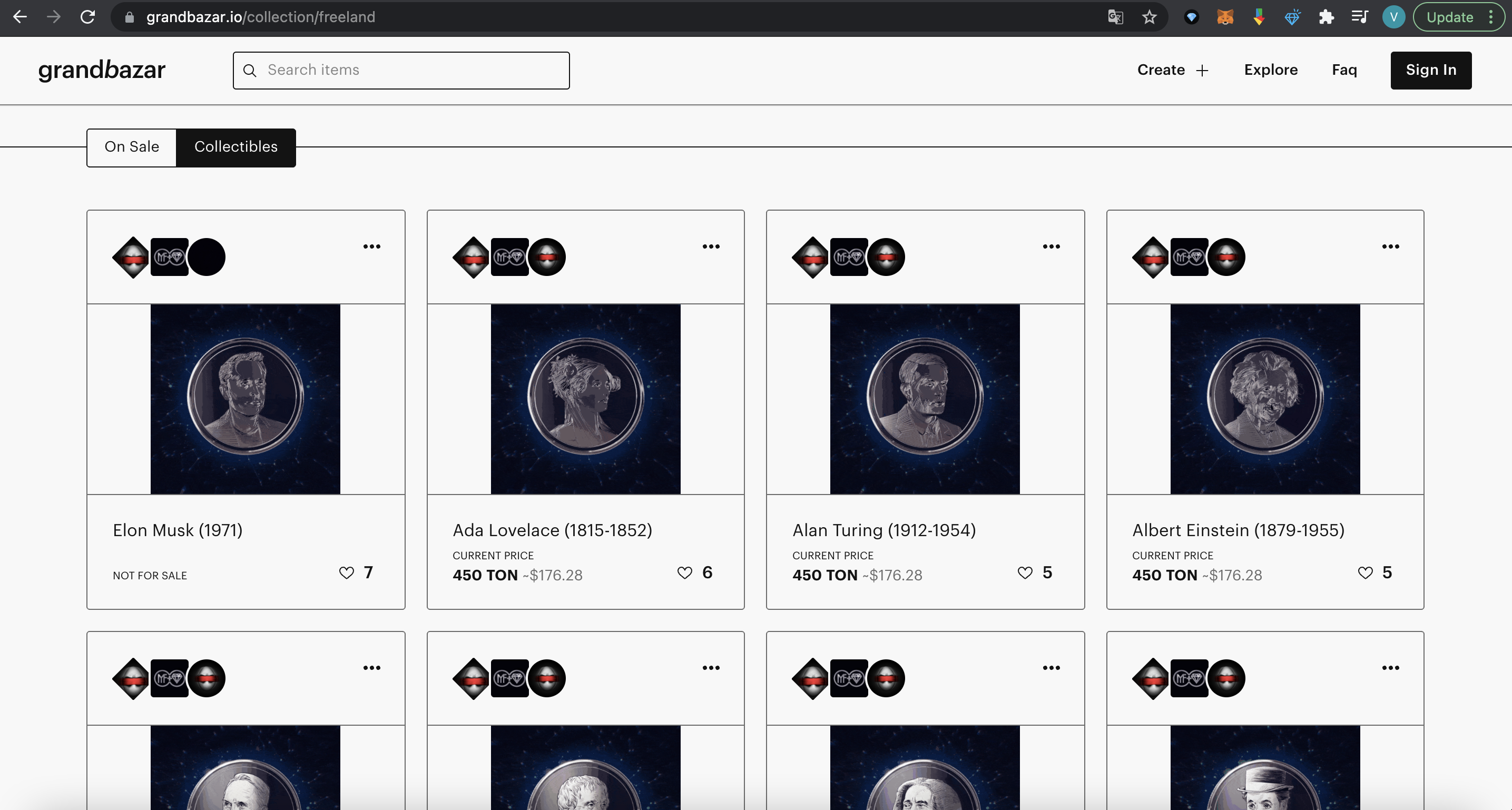Click the Update browser button
1512x810 pixels.
click(x=1450, y=17)
